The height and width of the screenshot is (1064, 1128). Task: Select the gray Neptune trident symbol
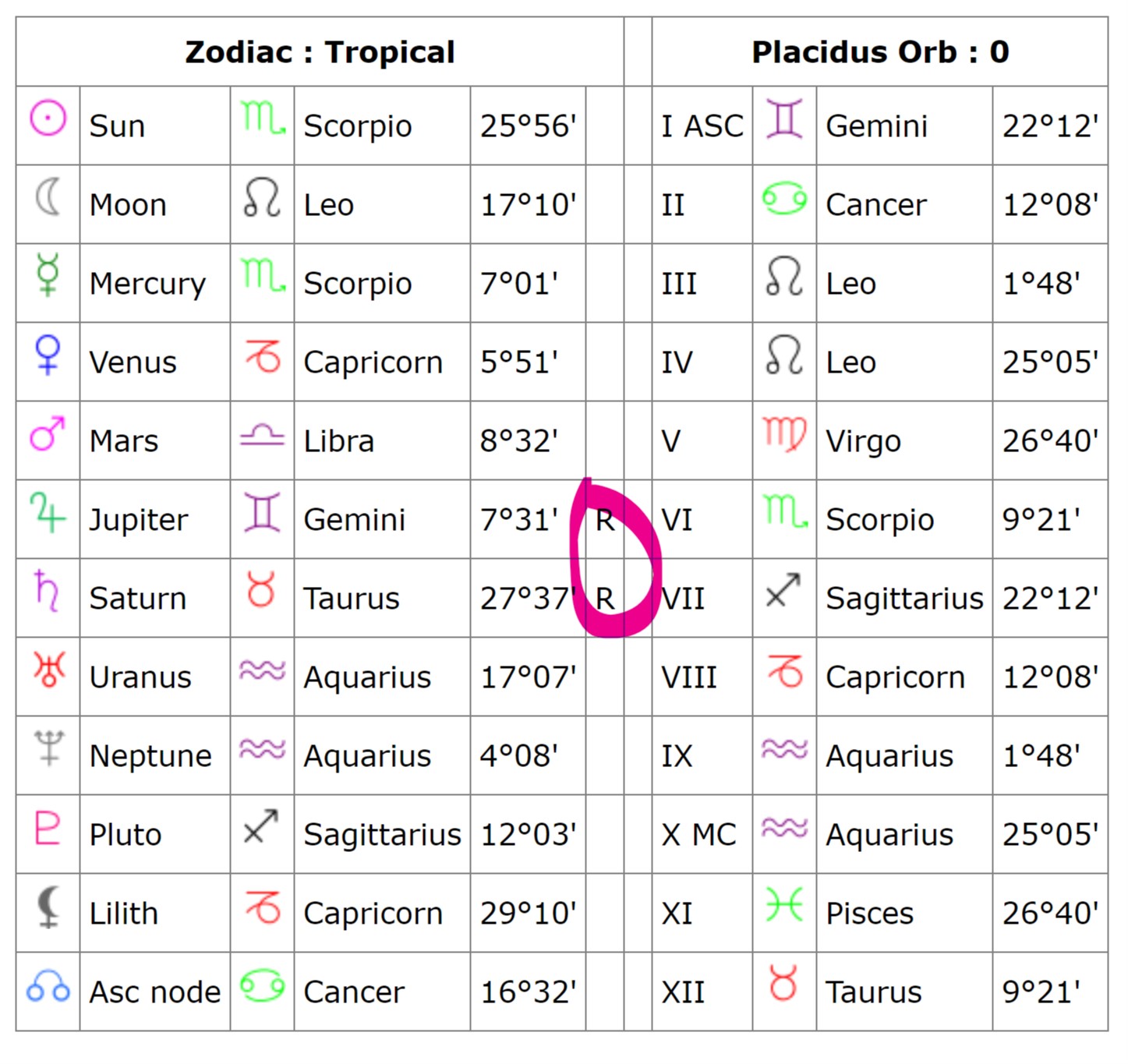pyautogui.click(x=48, y=748)
